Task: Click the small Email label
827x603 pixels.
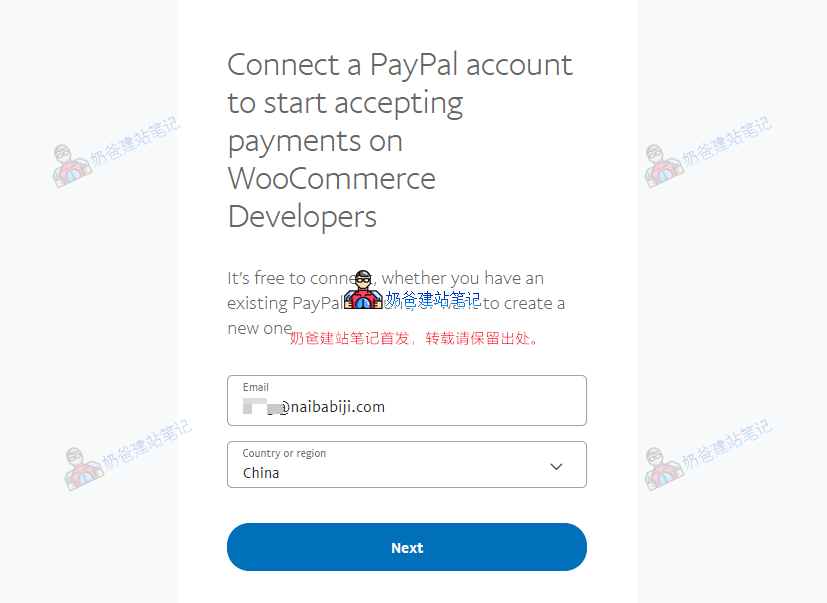Action: [256, 387]
